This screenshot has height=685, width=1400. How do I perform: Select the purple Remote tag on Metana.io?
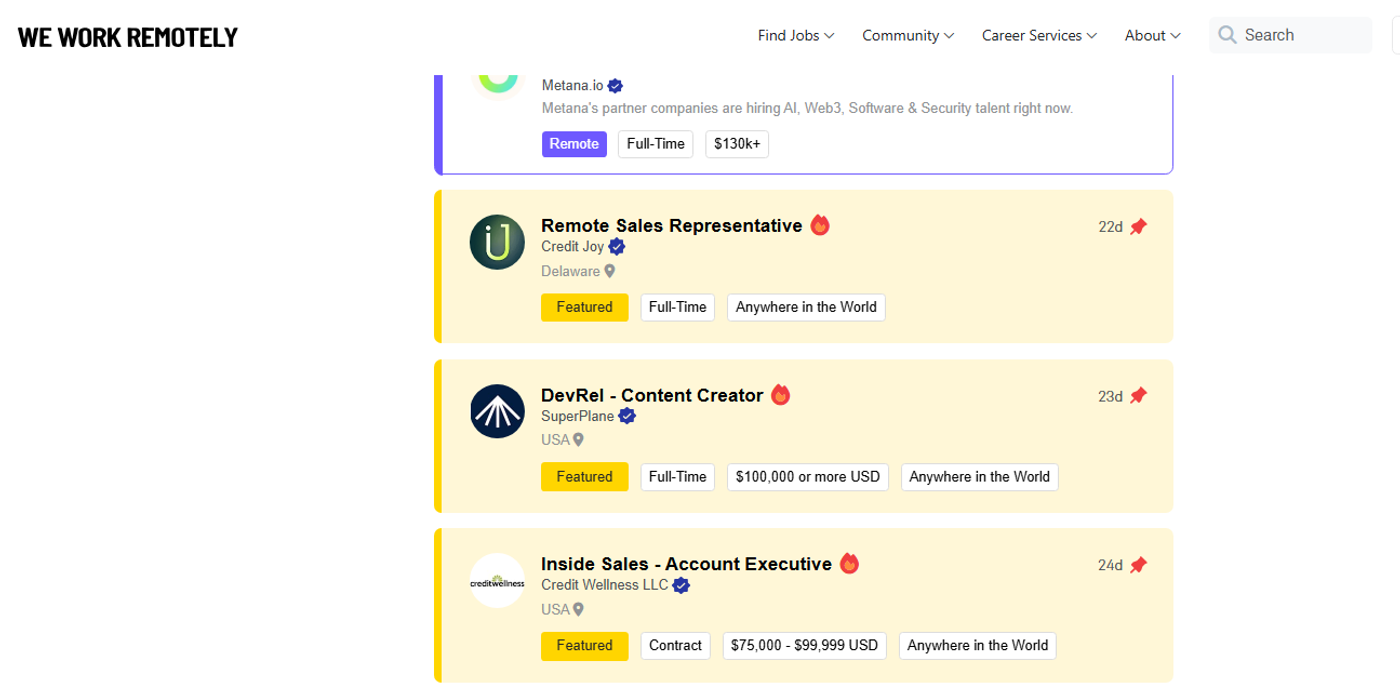(x=574, y=144)
